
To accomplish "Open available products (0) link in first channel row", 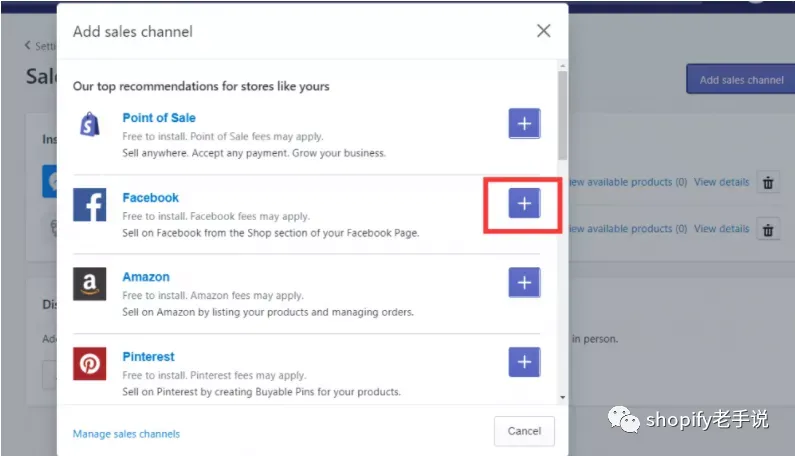I will tap(628, 182).
